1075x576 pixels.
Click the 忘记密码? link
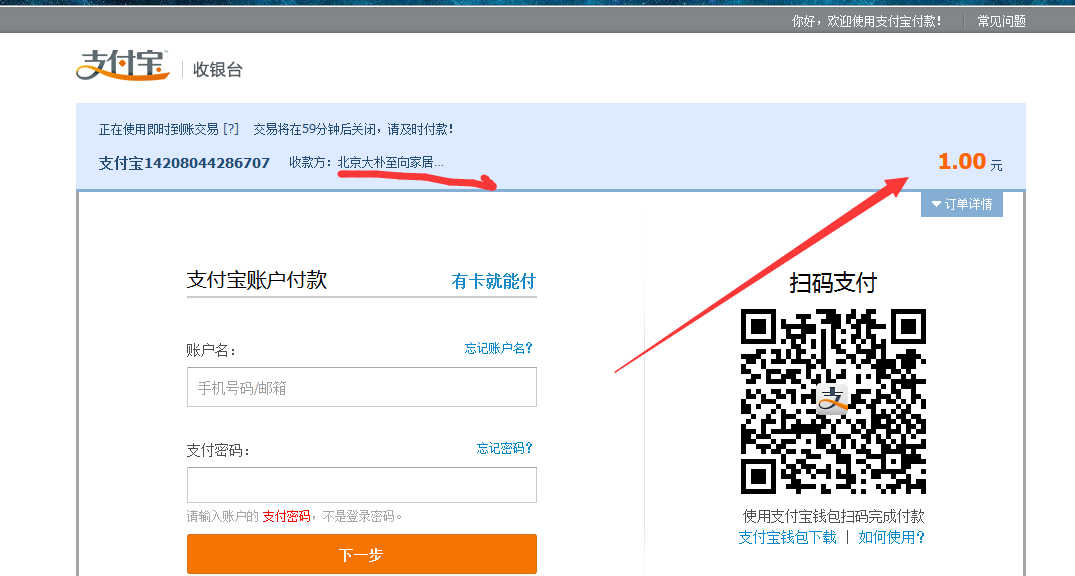pos(505,448)
